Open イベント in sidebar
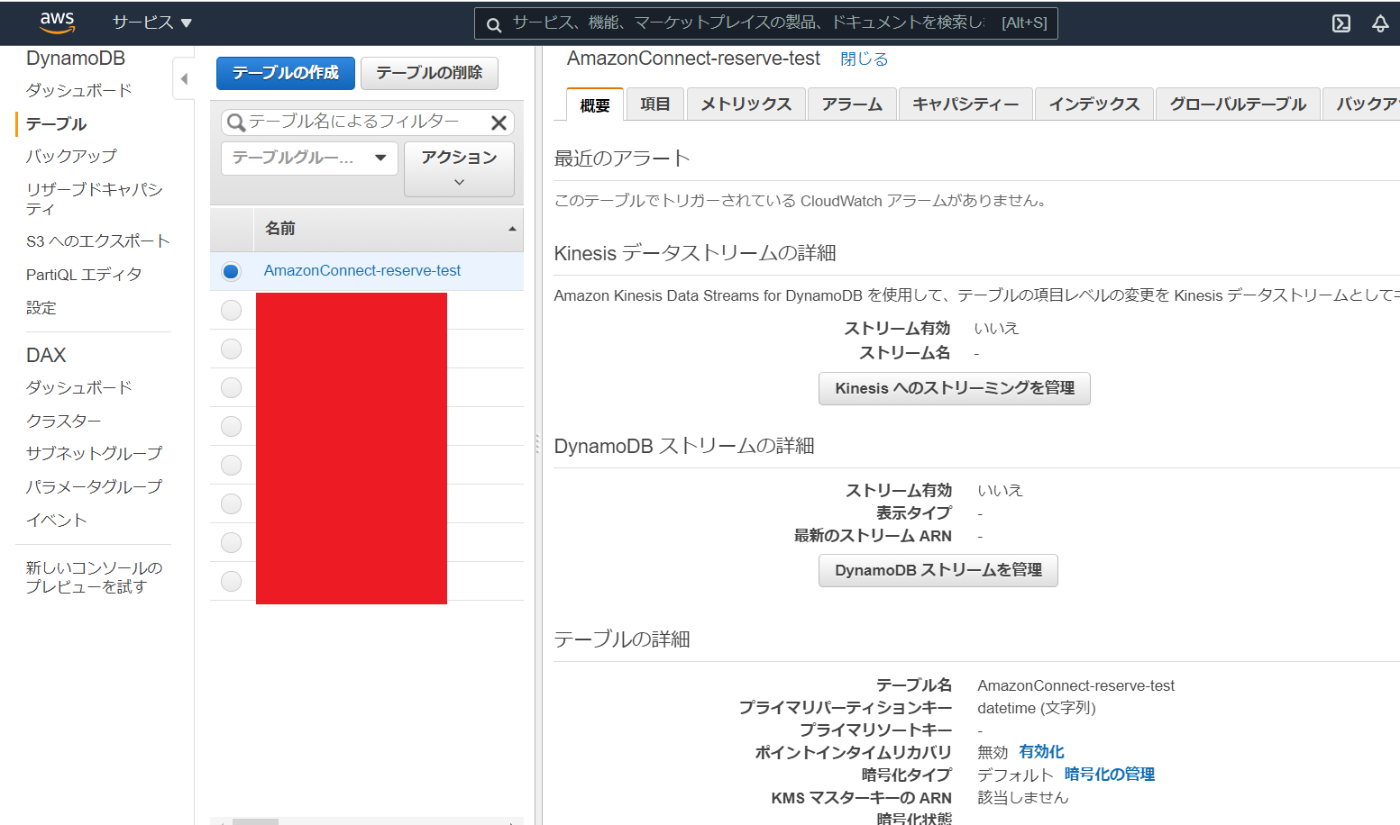Screen dimensions: 1400x825 pos(57,520)
